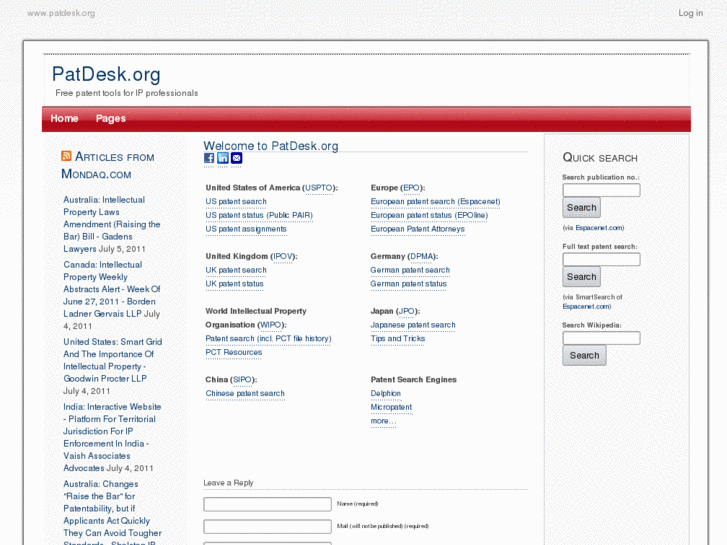This screenshot has height=545, width=727.
Task: Open Australia Intellectual Property Laws Amendment article
Action: 112,224
